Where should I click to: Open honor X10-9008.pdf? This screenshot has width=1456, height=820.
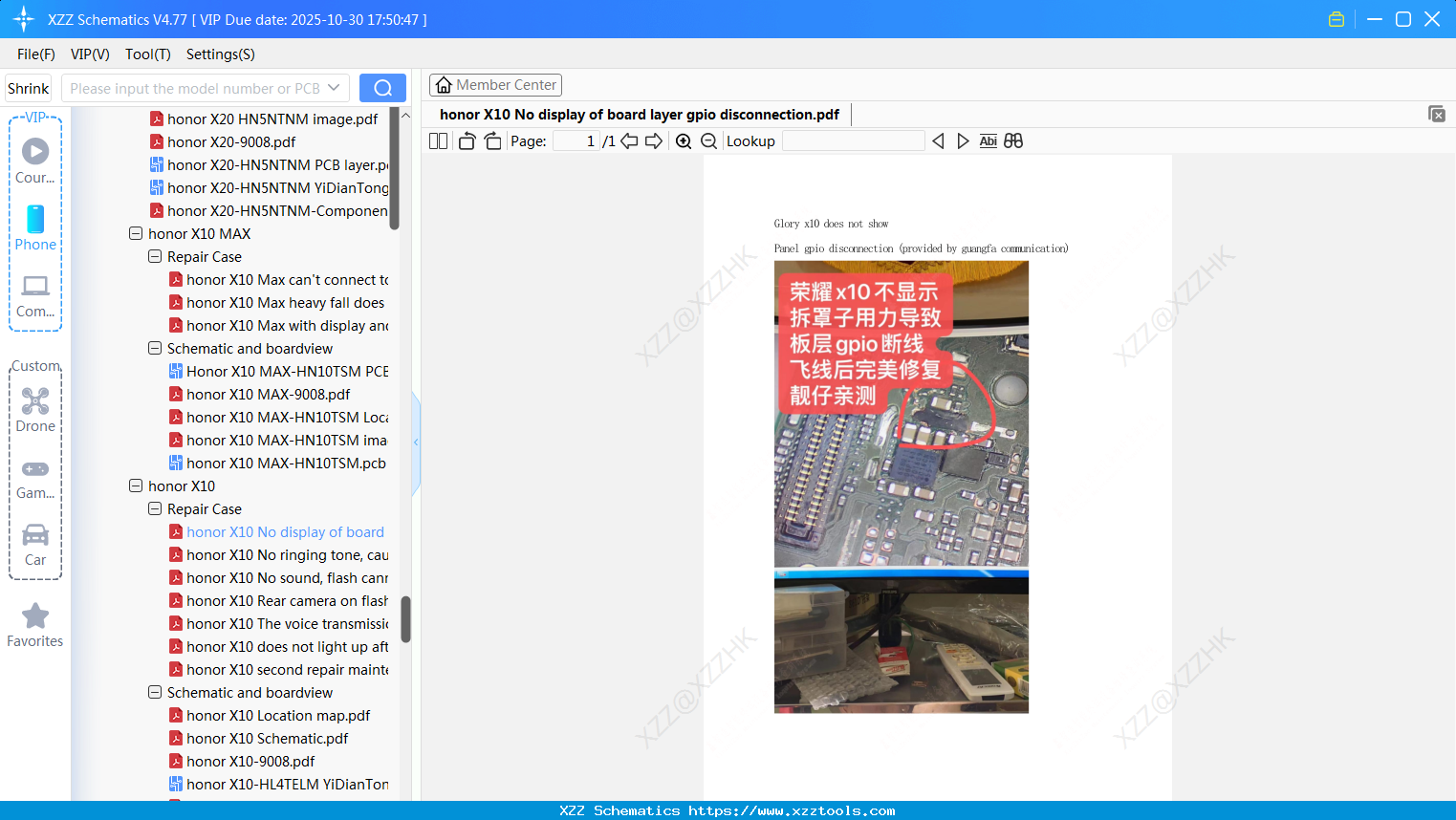pyautogui.click(x=242, y=761)
